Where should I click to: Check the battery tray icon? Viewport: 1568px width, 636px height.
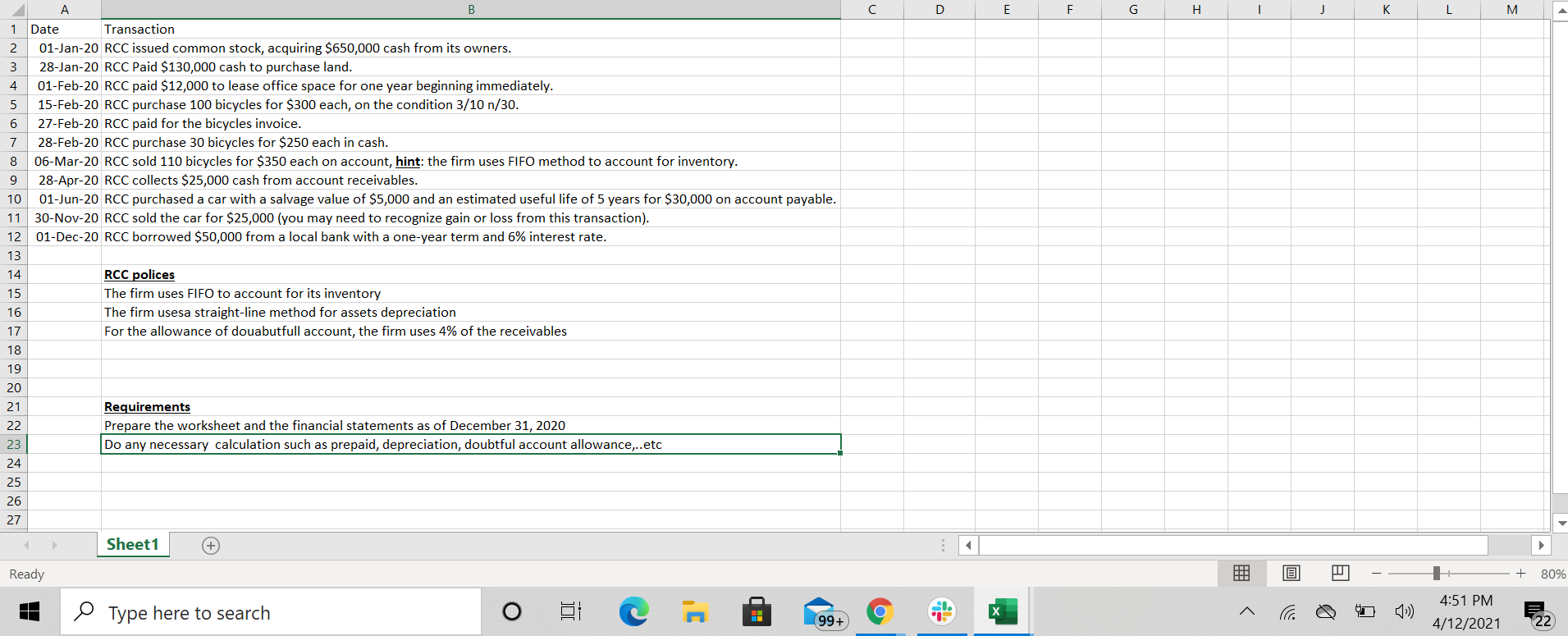tap(1365, 611)
